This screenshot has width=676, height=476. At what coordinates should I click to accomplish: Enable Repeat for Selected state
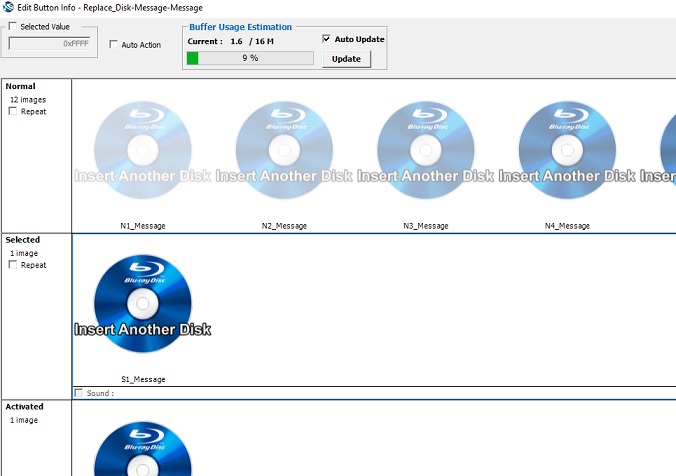coord(13,265)
